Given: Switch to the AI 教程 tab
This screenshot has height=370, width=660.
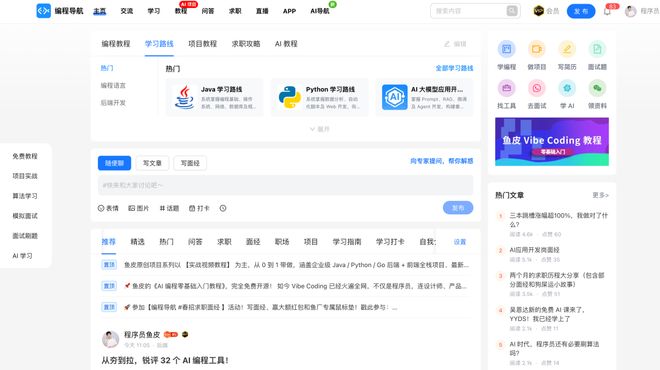Looking at the screenshot, I should [x=286, y=44].
